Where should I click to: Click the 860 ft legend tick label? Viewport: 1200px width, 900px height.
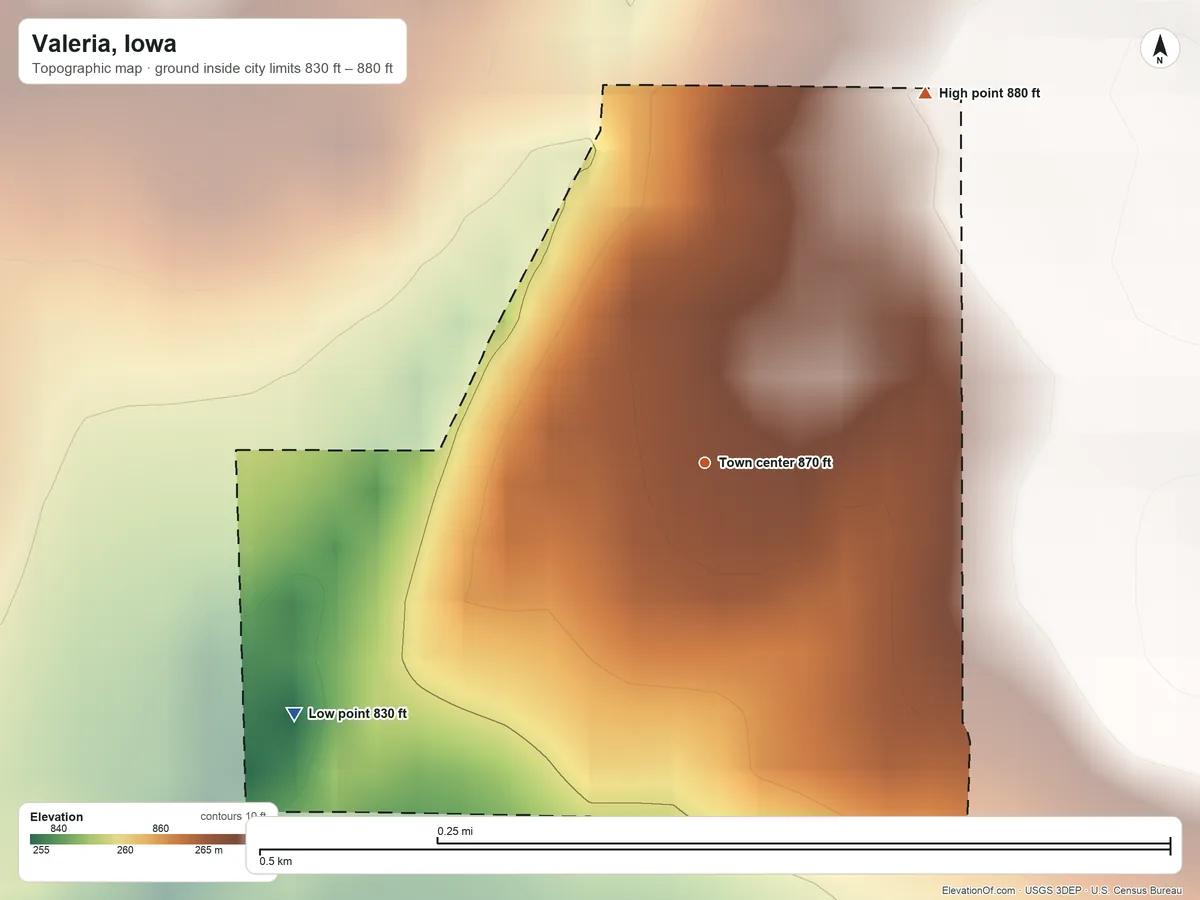(x=161, y=829)
